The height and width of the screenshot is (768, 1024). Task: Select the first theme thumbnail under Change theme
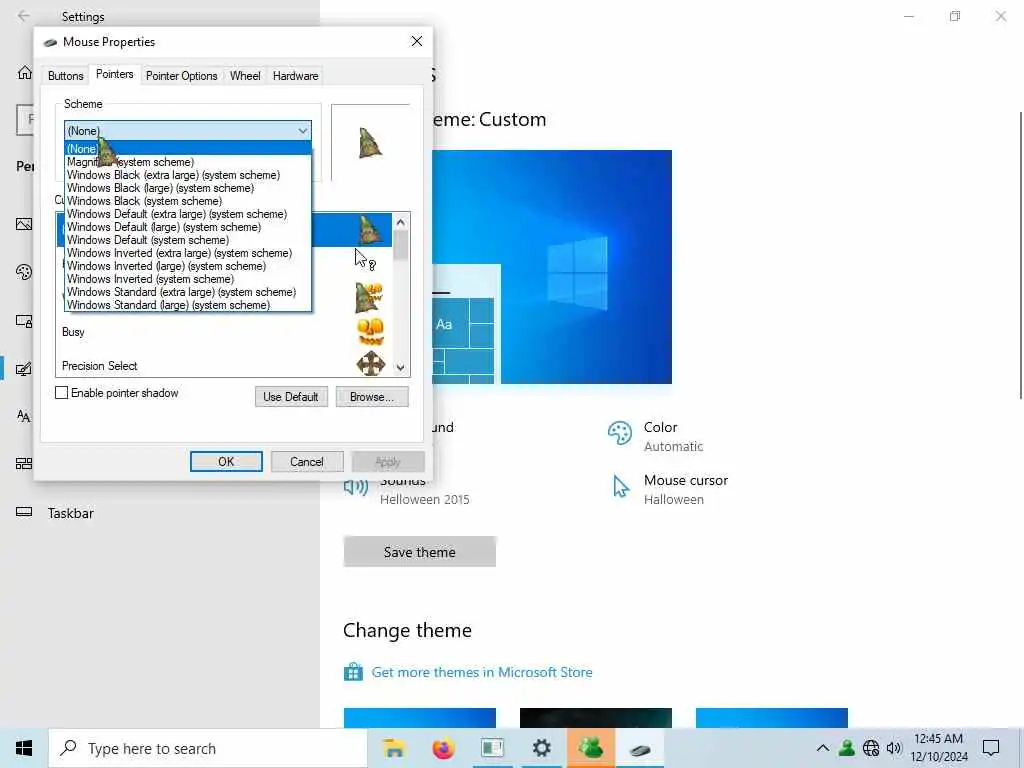(419, 718)
